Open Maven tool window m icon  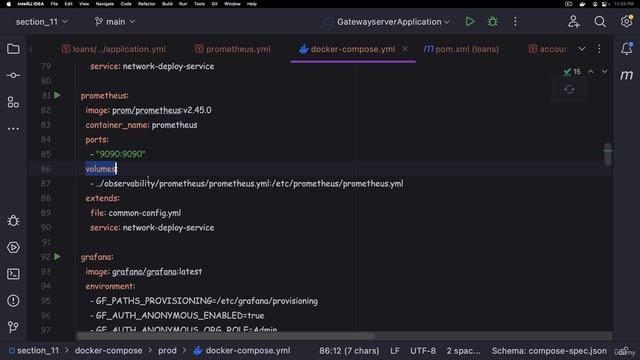click(627, 75)
